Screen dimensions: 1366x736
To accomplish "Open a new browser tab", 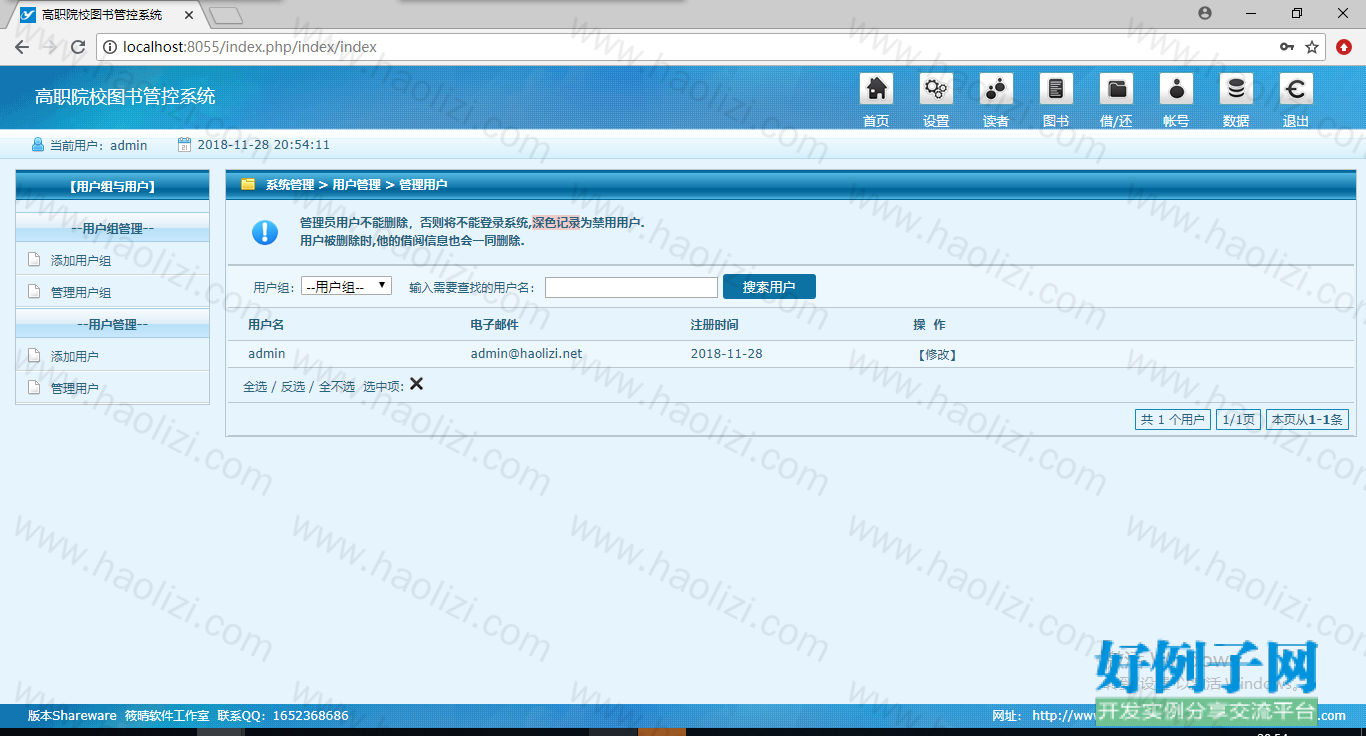I will [x=227, y=15].
